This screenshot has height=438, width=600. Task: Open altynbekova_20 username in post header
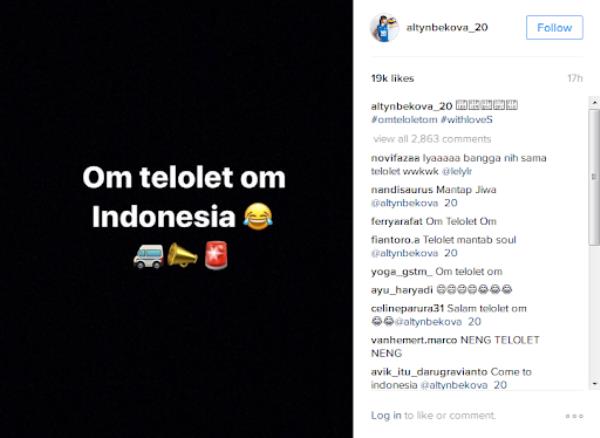[x=447, y=28]
